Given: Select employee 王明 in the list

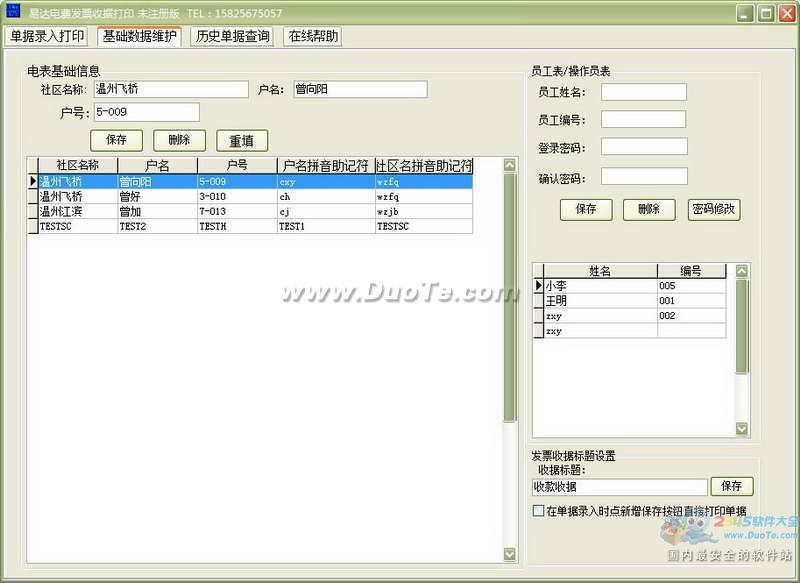Looking at the screenshot, I should (x=600, y=301).
